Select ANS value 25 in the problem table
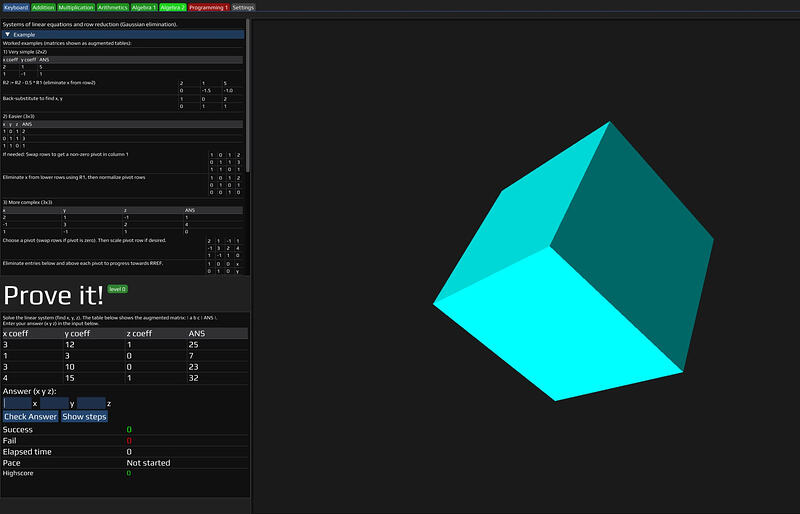The image size is (800, 514). pyautogui.click(x=193, y=345)
